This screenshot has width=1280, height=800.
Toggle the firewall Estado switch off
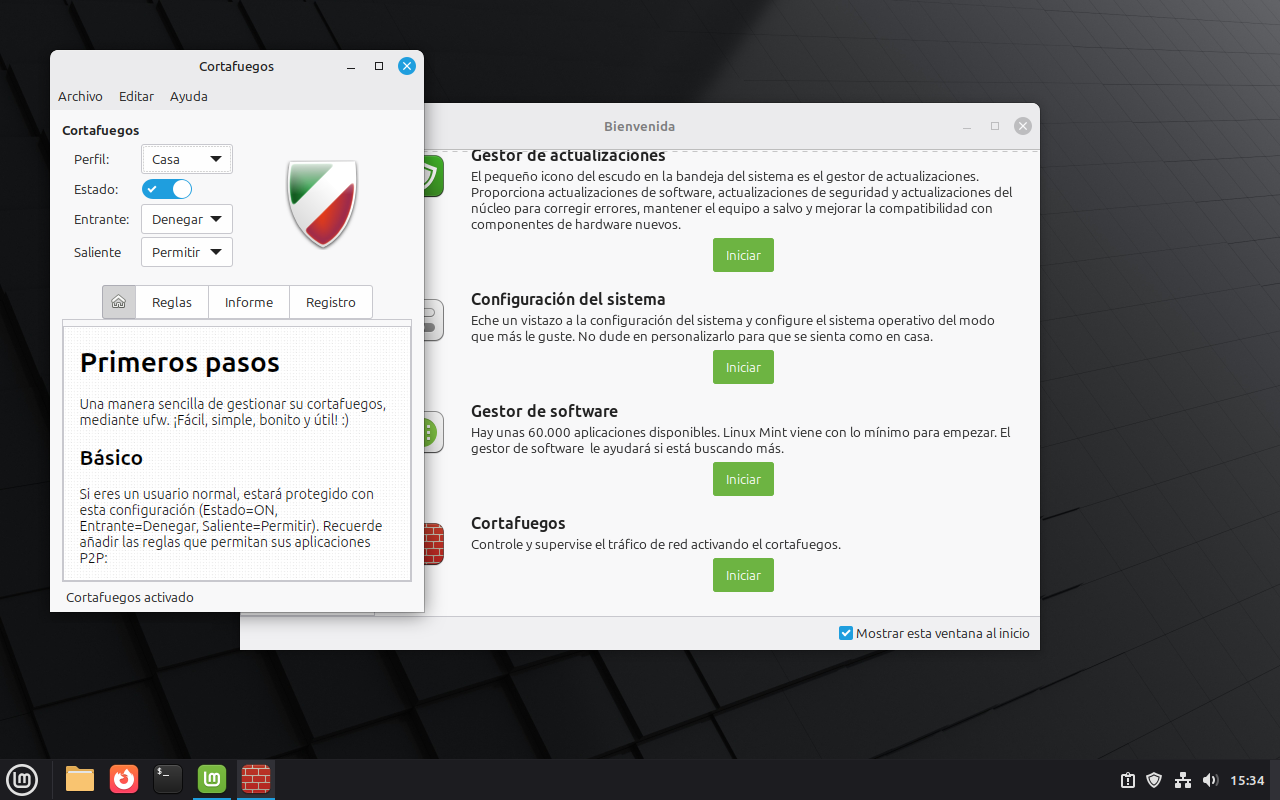[167, 189]
